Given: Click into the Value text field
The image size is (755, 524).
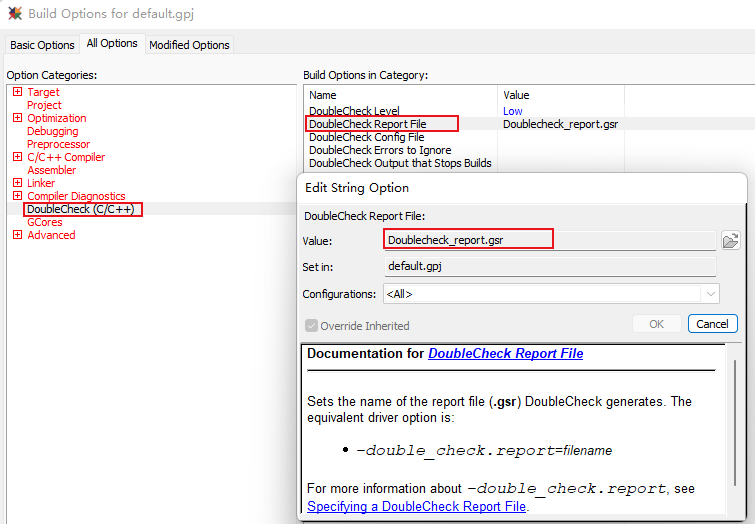Looking at the screenshot, I should coord(468,240).
